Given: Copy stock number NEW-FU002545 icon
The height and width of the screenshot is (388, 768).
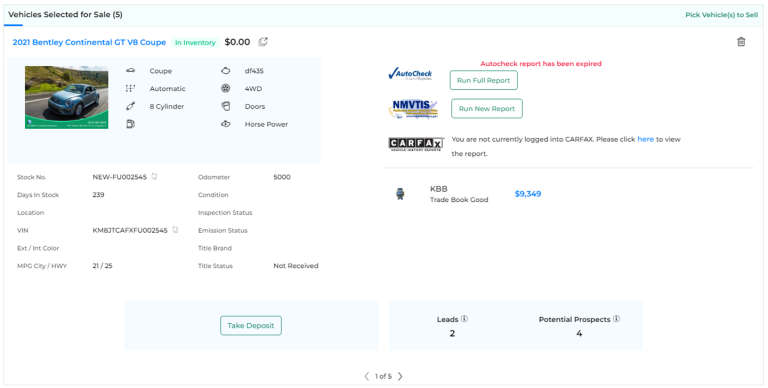Looking at the screenshot, I should coord(154,177).
